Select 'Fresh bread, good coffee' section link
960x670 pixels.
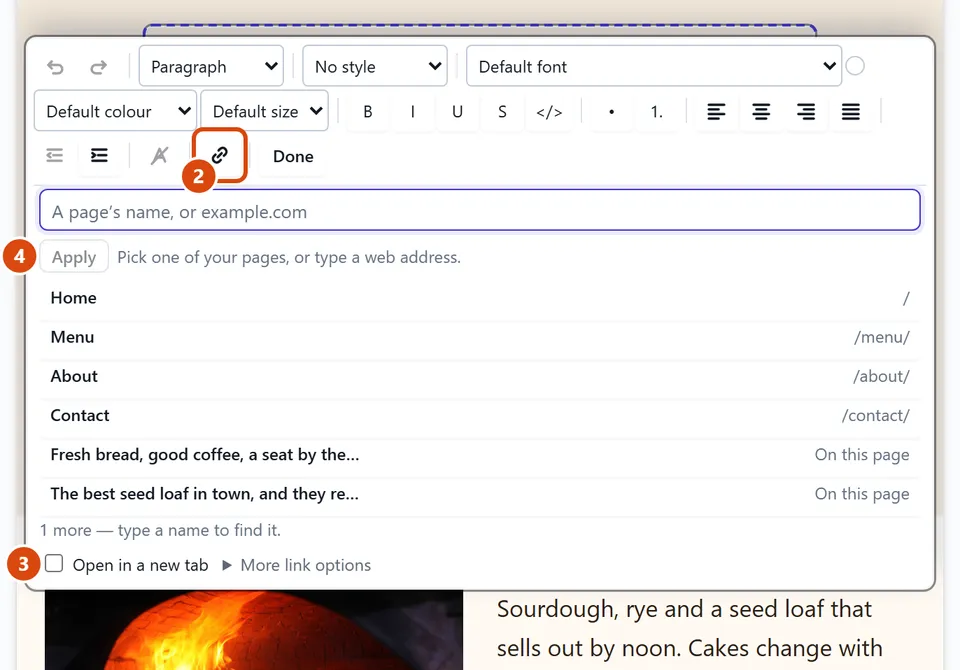coord(480,454)
